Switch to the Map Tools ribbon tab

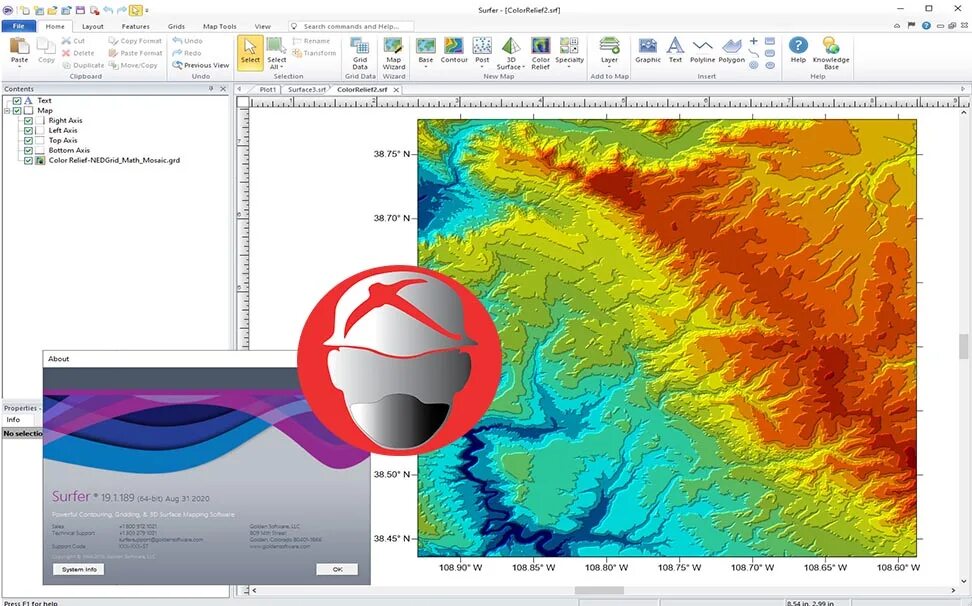[x=220, y=27]
